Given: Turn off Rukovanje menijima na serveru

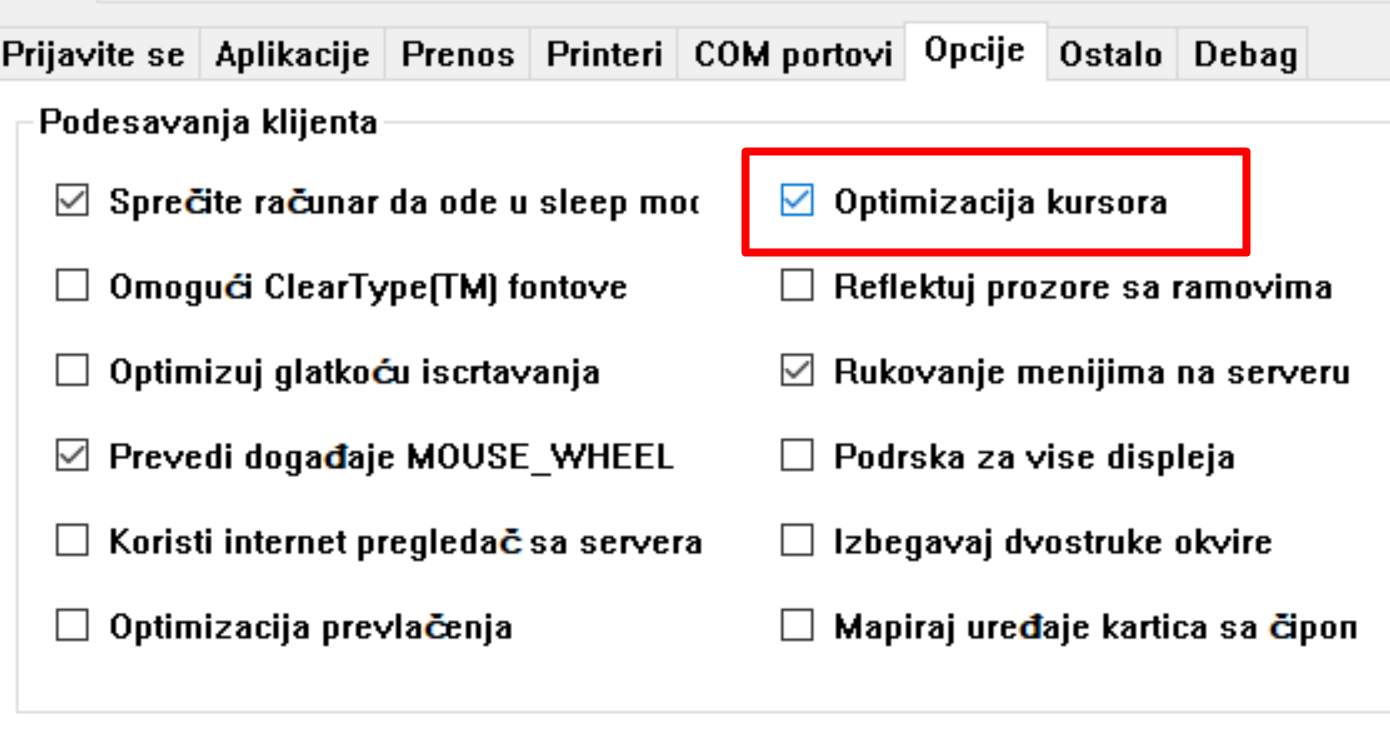Looking at the screenshot, I should click(x=797, y=372).
